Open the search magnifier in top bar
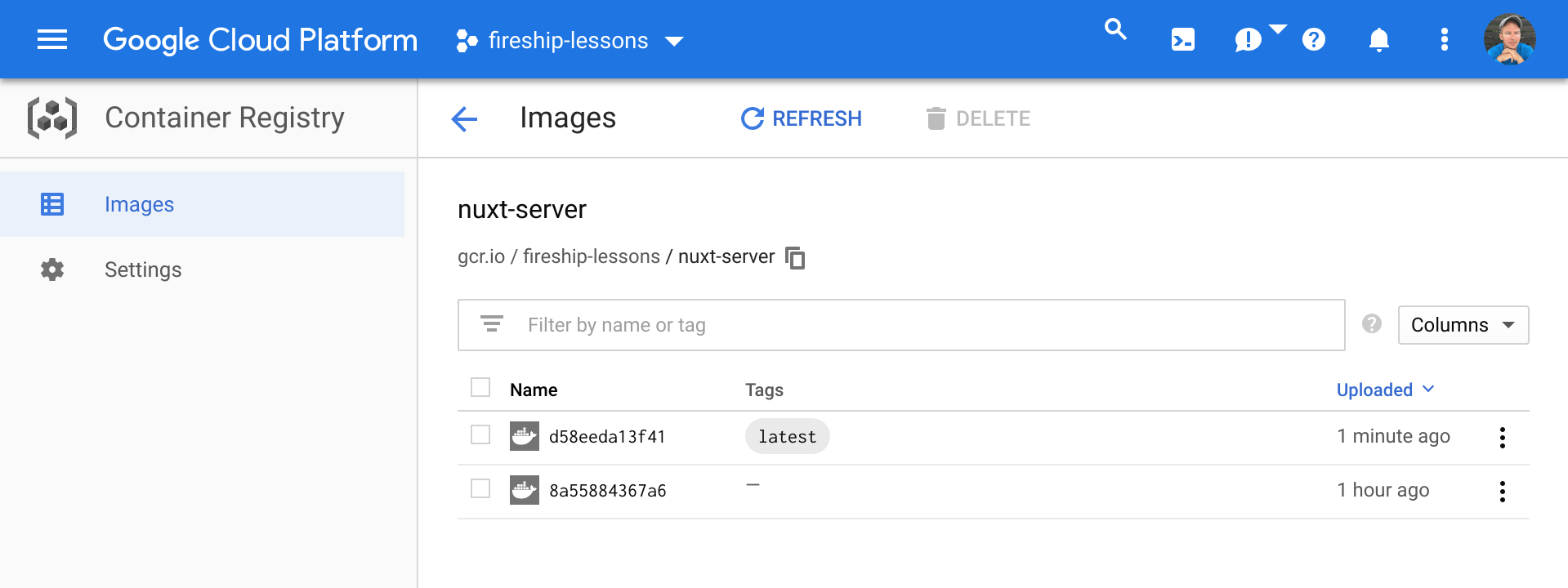The height and width of the screenshot is (588, 1568). 1115,30
